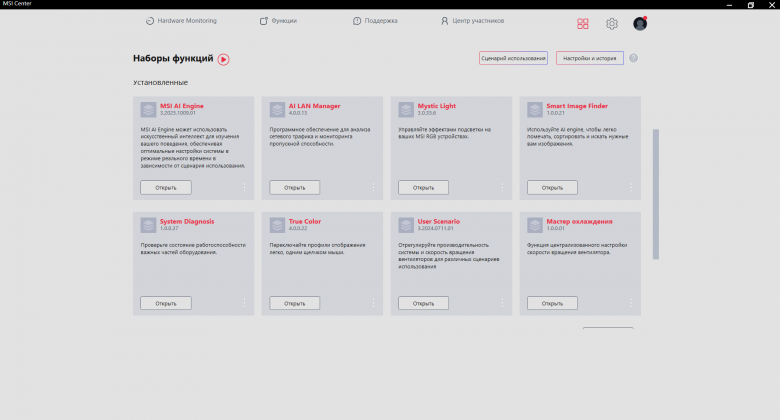Click the Мастер охлаждения title
This screenshot has width=780, height=420.
pos(579,221)
